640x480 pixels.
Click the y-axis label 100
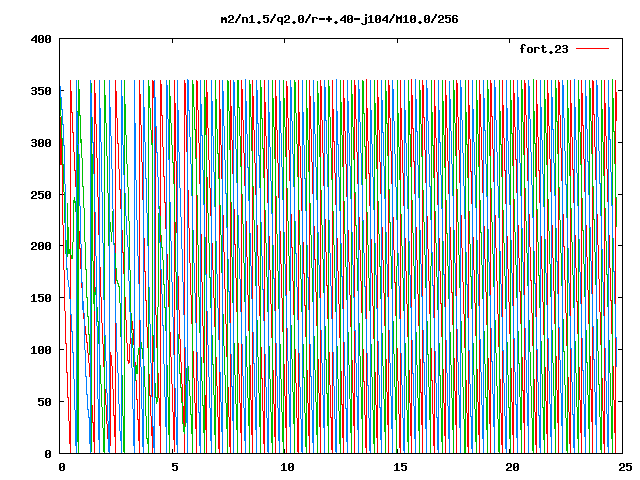click(x=41, y=350)
